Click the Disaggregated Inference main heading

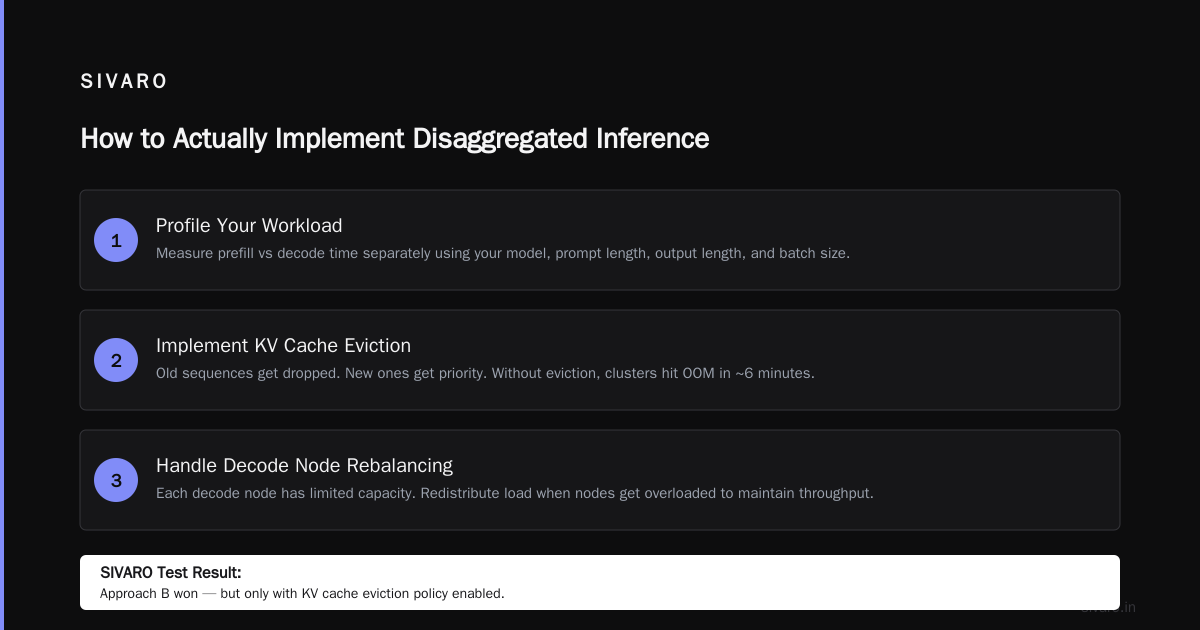[x=395, y=138]
